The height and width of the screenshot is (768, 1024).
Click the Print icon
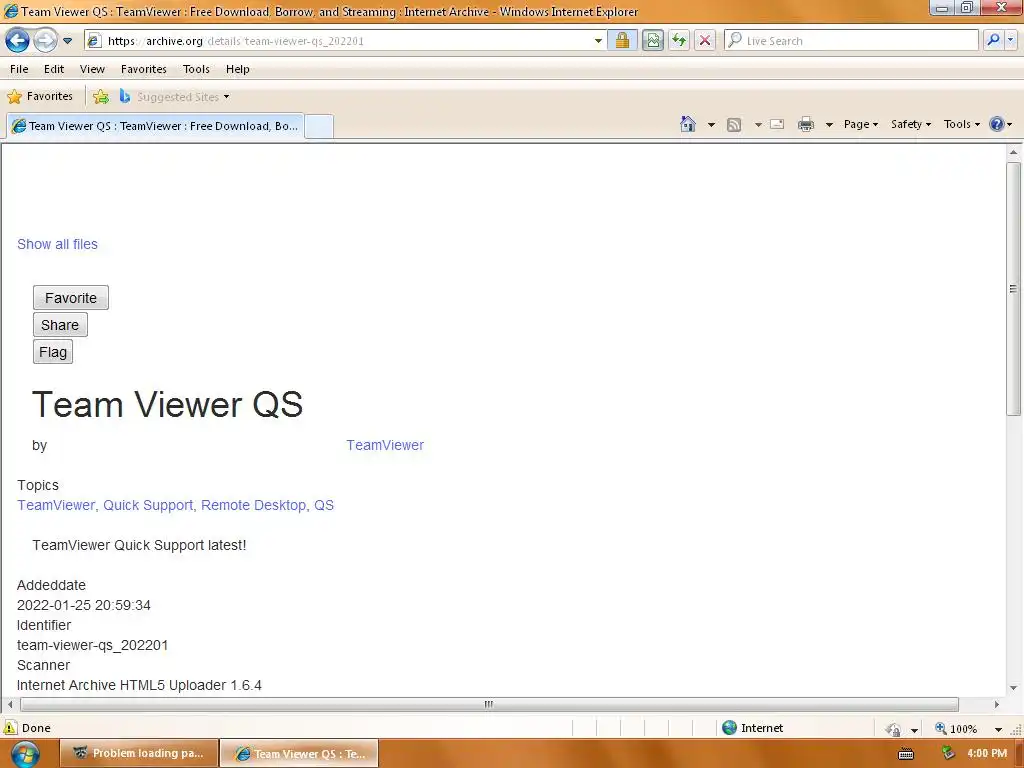tap(806, 124)
